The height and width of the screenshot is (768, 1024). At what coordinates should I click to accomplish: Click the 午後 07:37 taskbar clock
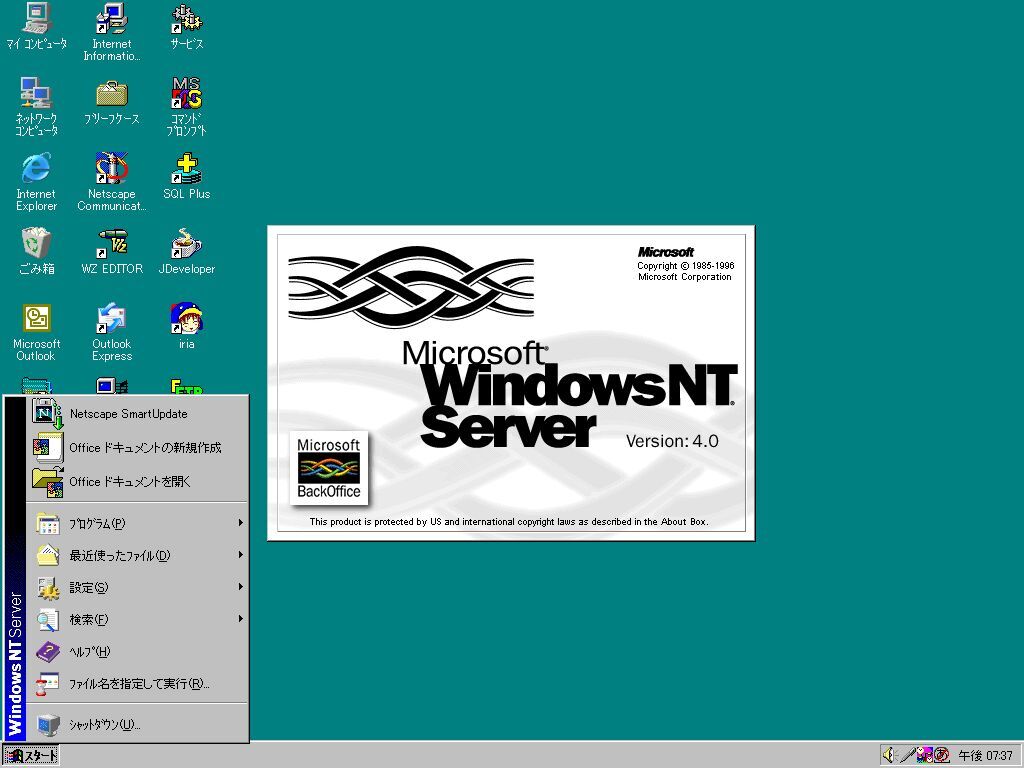pos(985,756)
